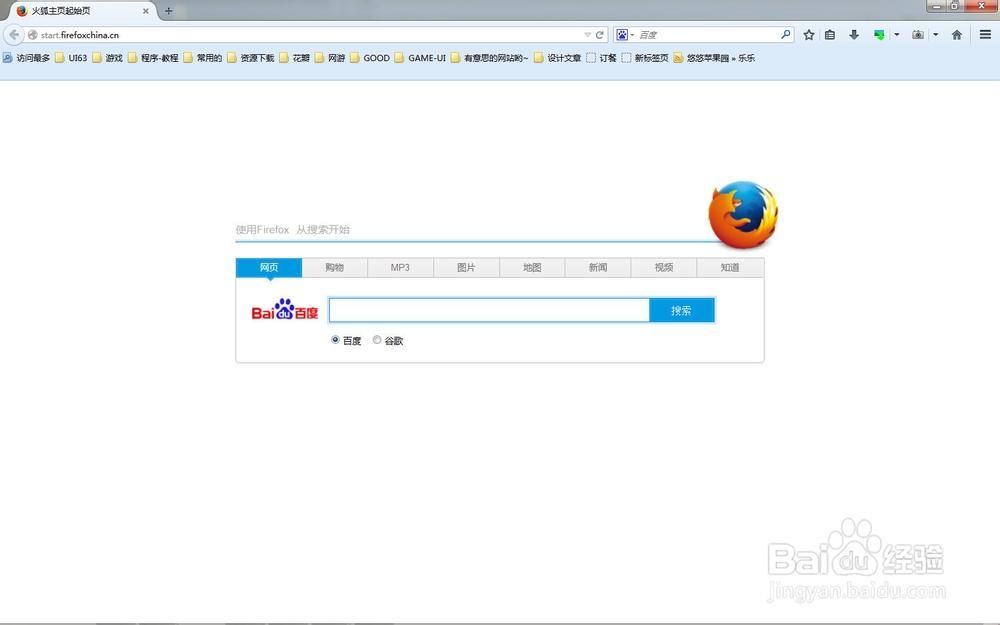Open the hamburger menu button

pos(985,35)
